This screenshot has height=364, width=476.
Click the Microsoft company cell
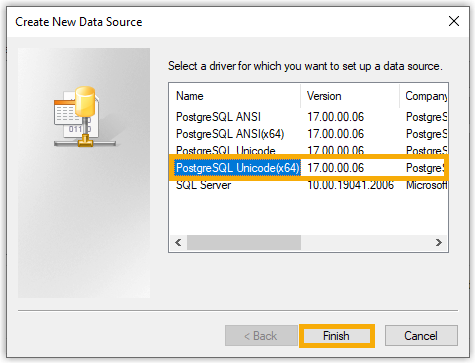pos(426,185)
